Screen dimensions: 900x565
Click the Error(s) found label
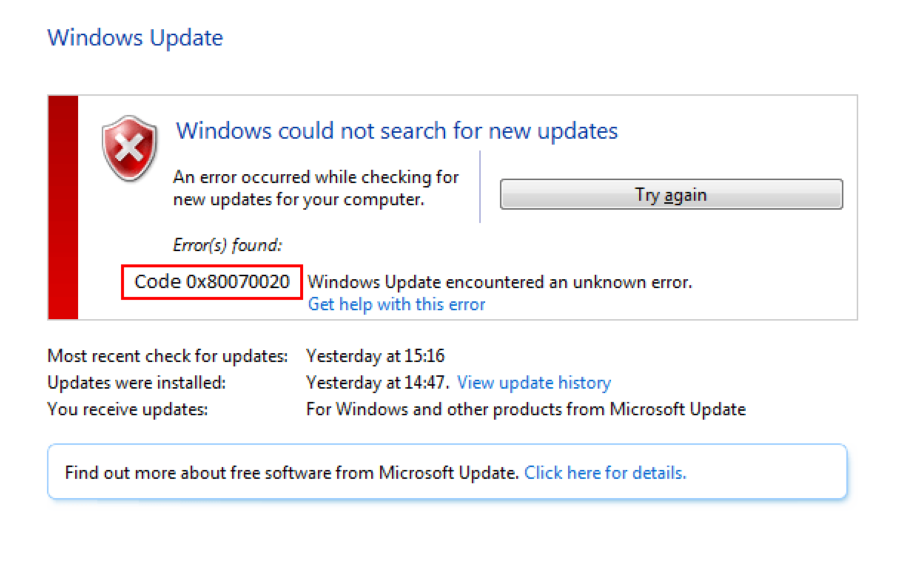(x=227, y=244)
